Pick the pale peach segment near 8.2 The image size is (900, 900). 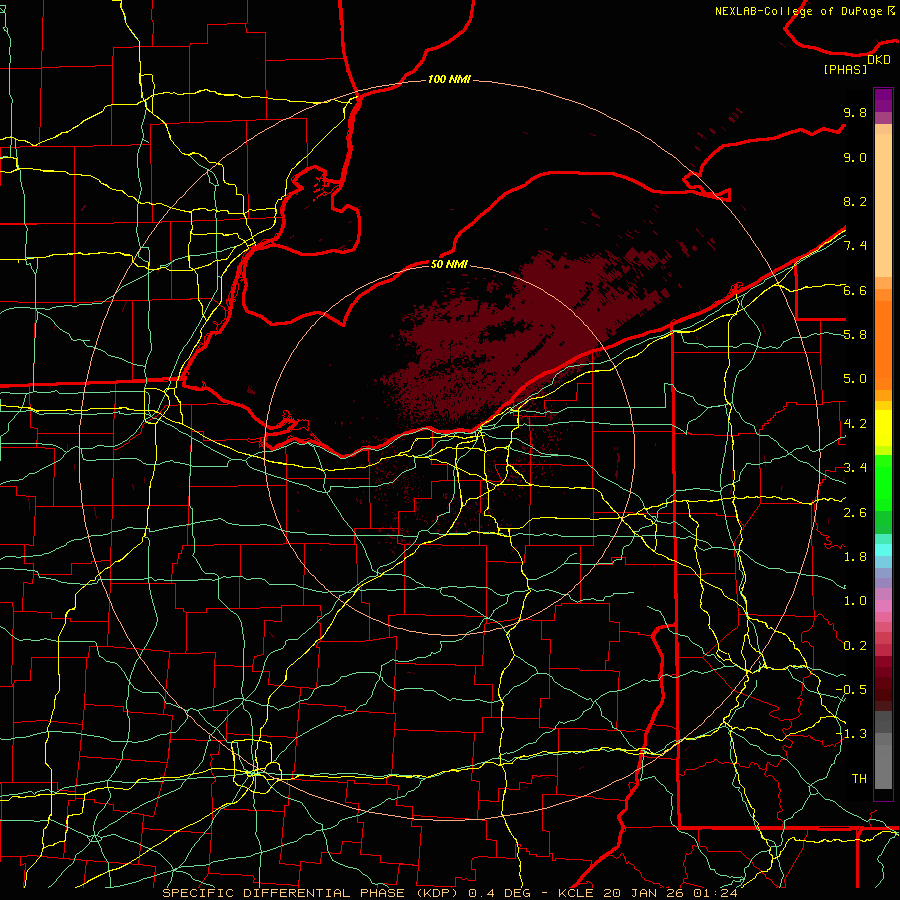click(x=883, y=207)
